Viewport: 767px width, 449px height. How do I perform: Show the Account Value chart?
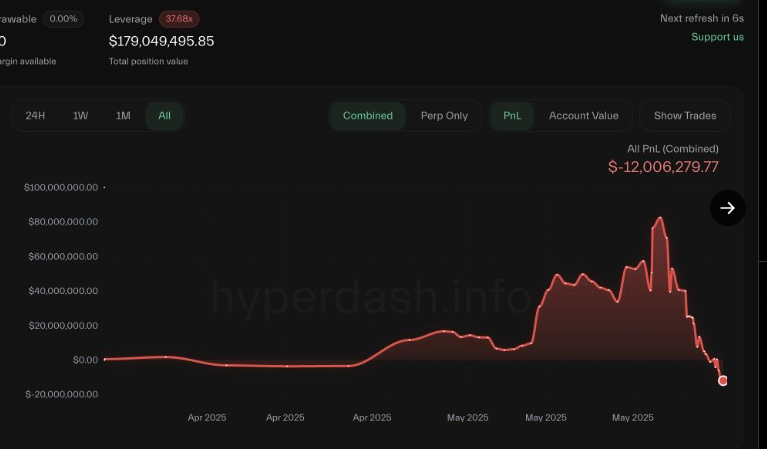tap(584, 116)
